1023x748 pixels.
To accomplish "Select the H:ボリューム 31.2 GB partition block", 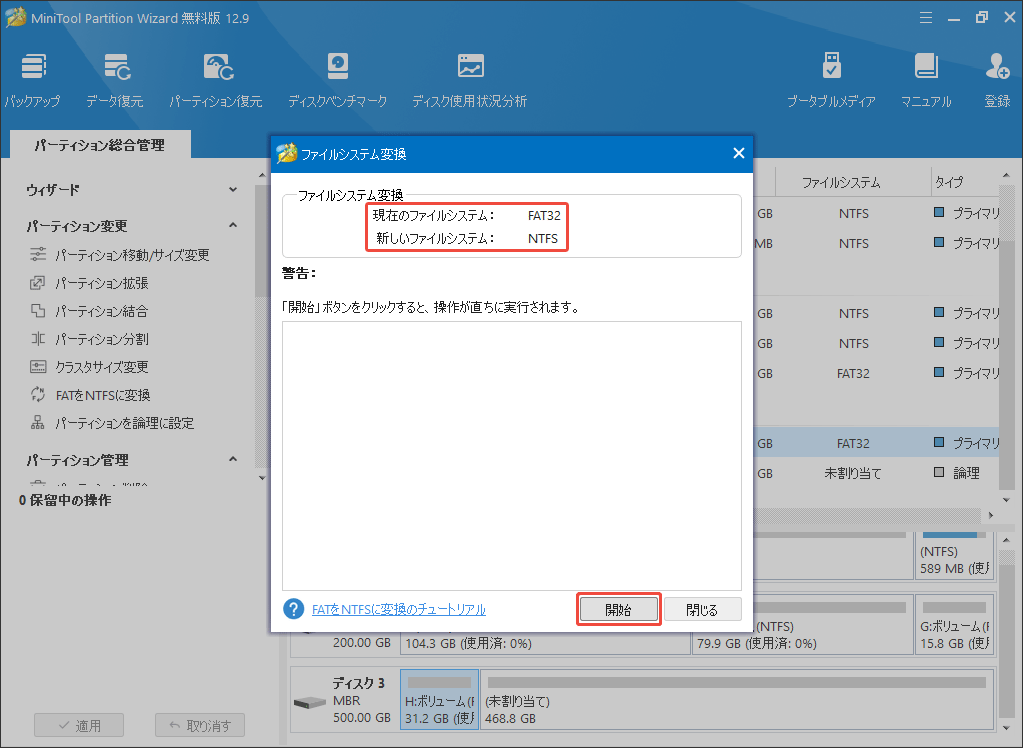I will [x=440, y=699].
